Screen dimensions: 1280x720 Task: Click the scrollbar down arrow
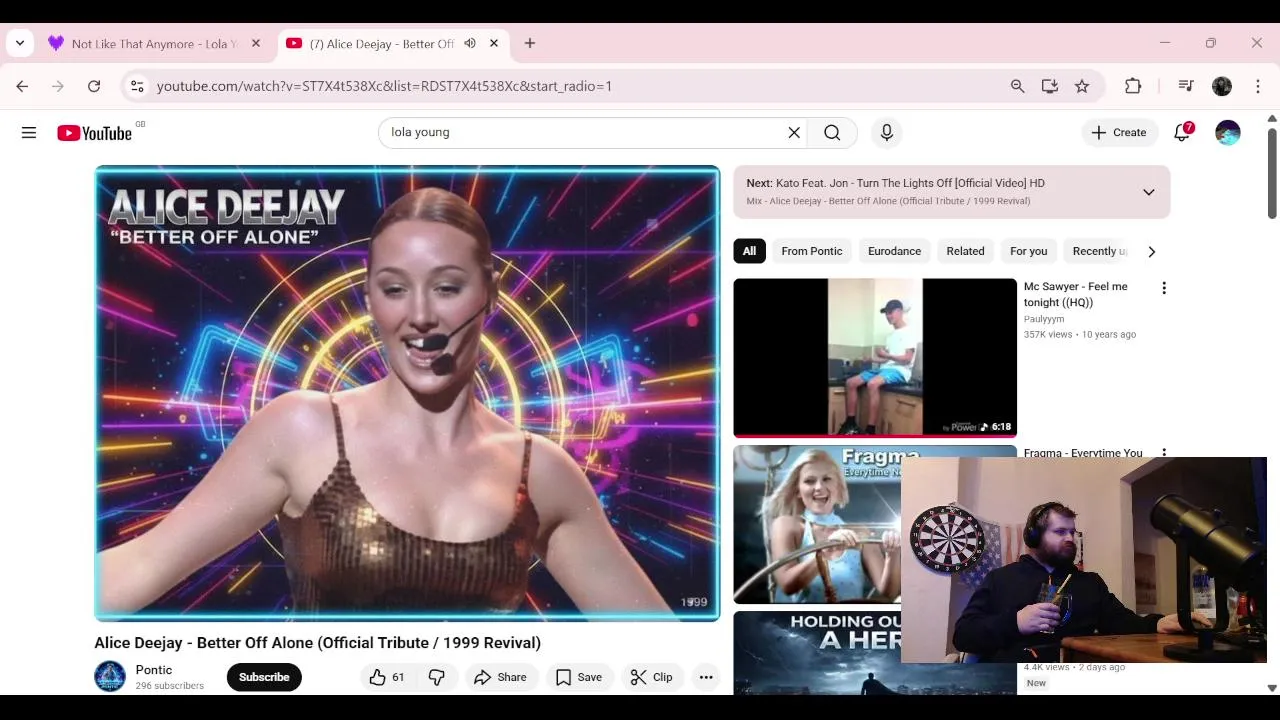1272,688
